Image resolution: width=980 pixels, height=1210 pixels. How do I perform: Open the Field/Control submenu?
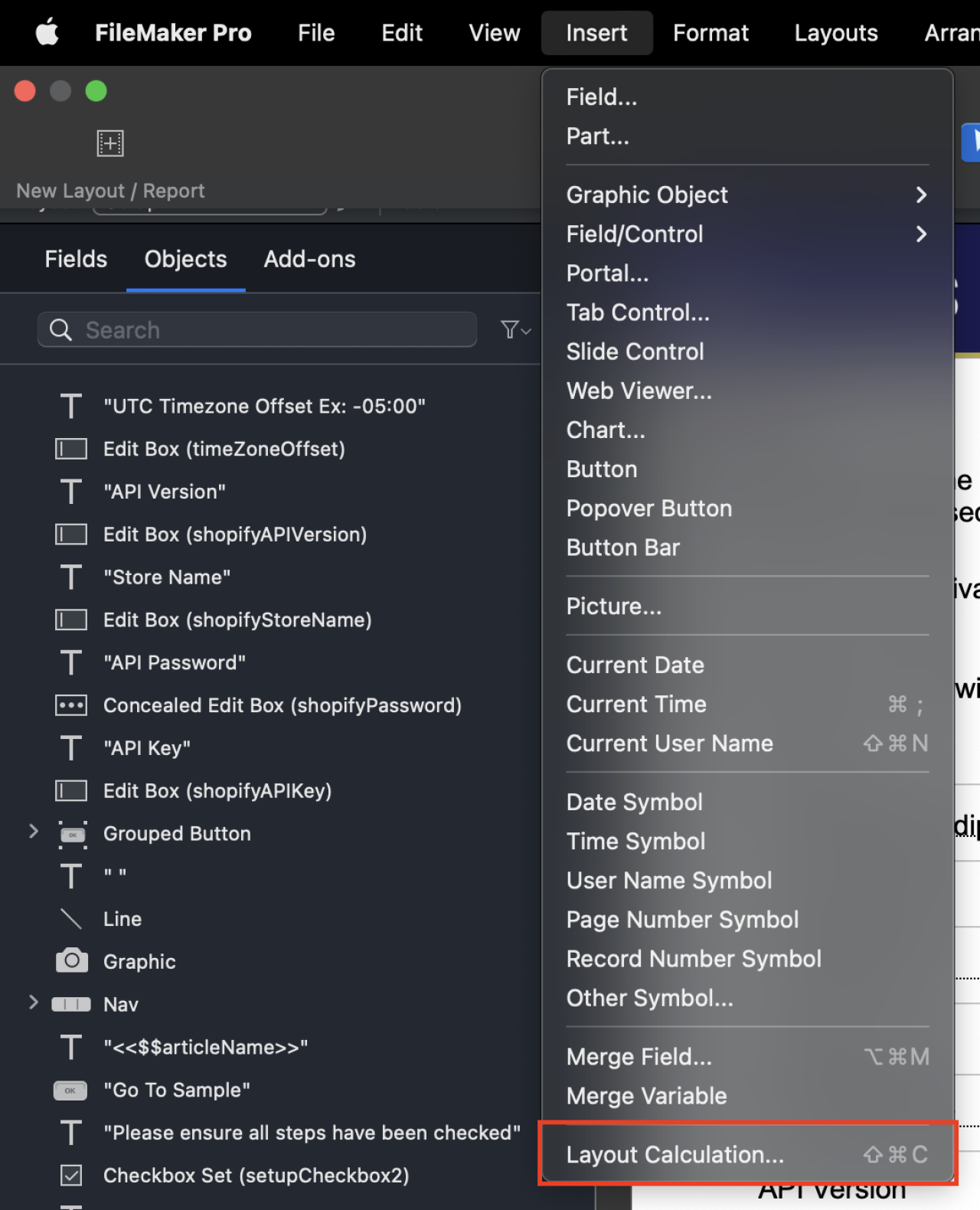point(747,234)
